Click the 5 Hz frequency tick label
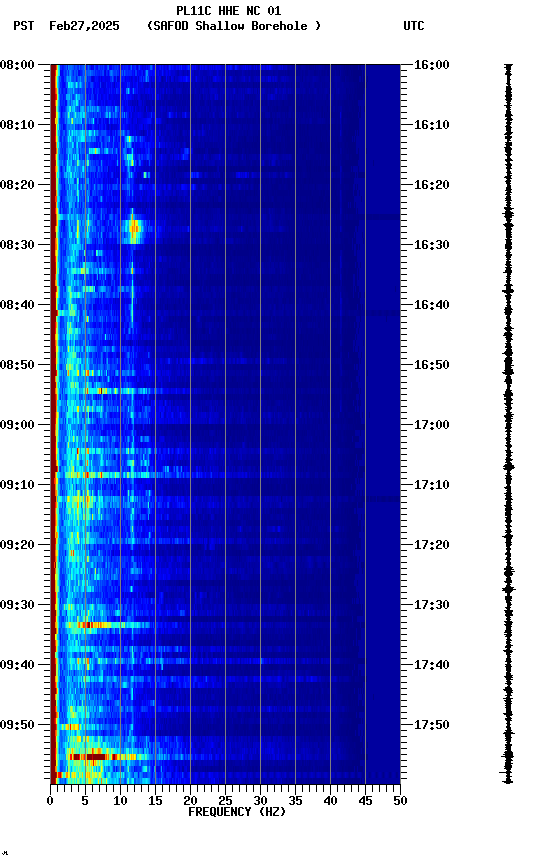The image size is (552, 864). (85, 802)
